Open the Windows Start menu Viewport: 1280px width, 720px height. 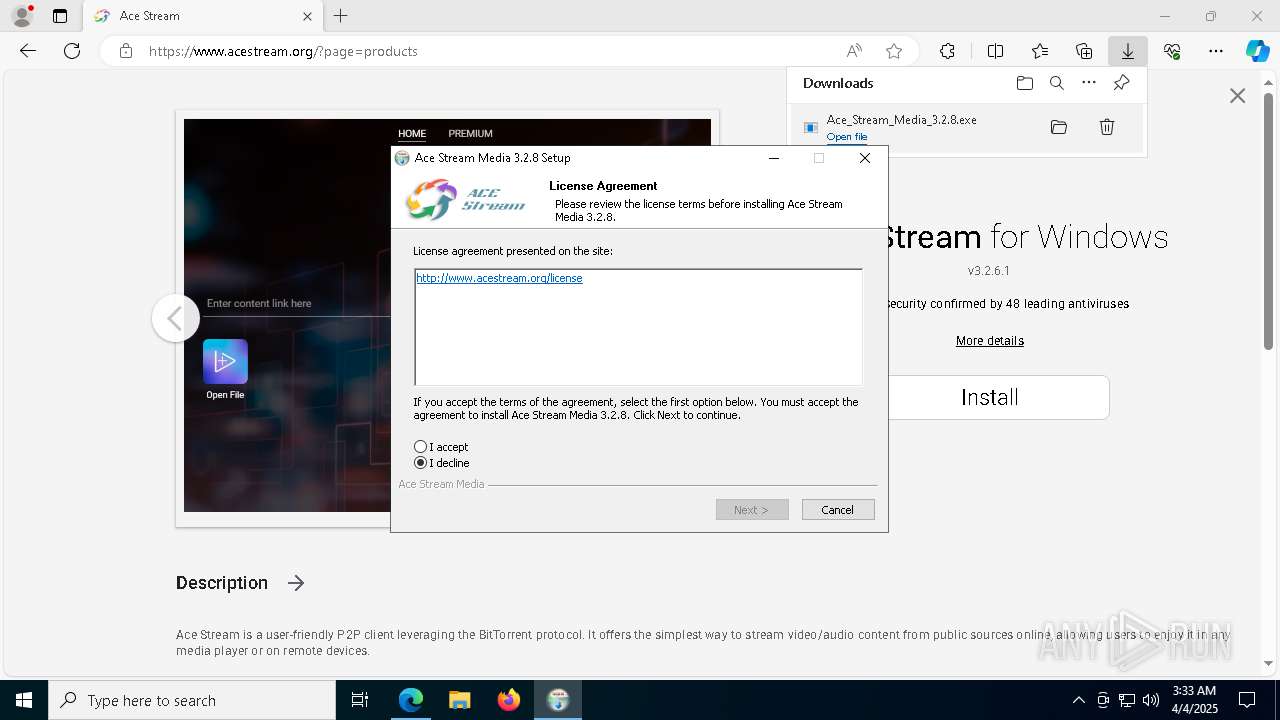click(x=24, y=700)
